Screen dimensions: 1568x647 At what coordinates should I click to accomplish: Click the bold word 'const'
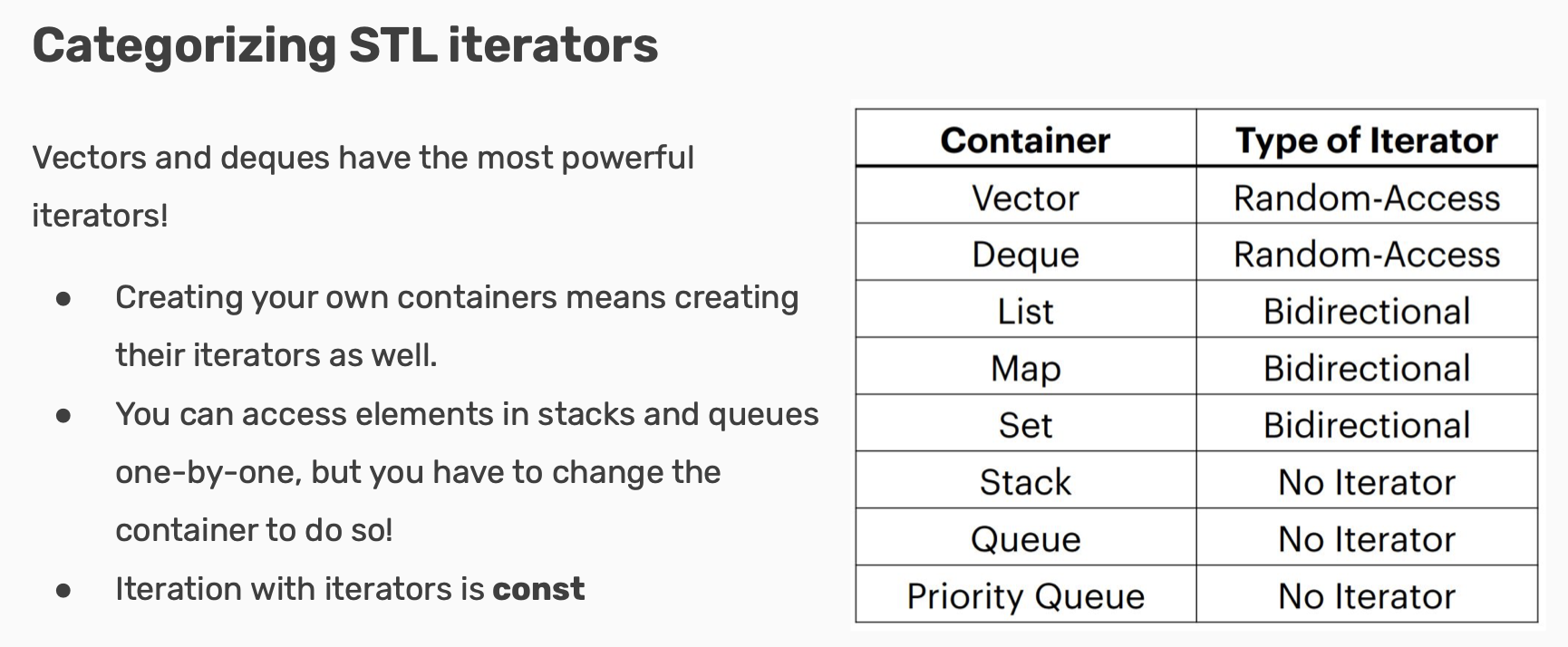click(x=538, y=589)
